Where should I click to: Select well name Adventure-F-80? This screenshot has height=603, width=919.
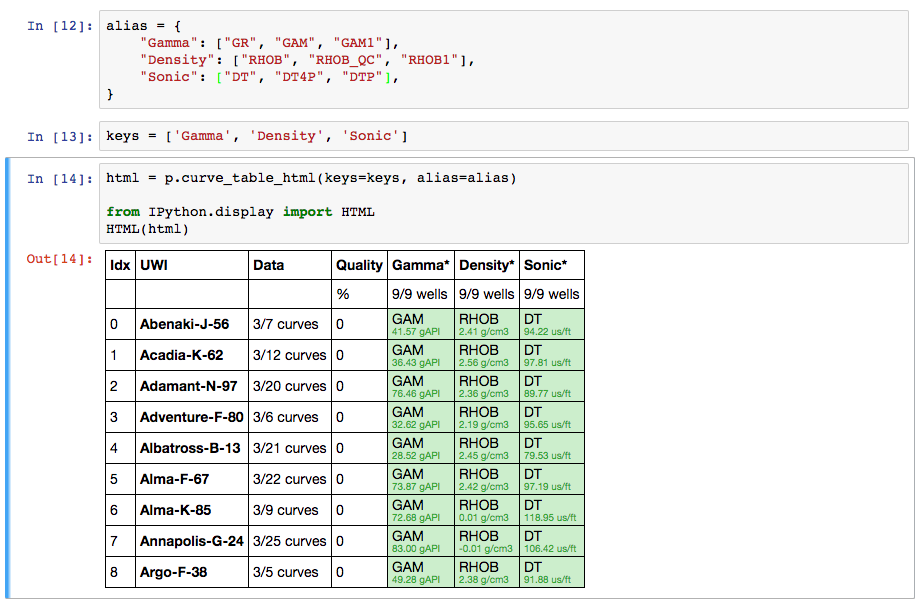[x=192, y=417]
